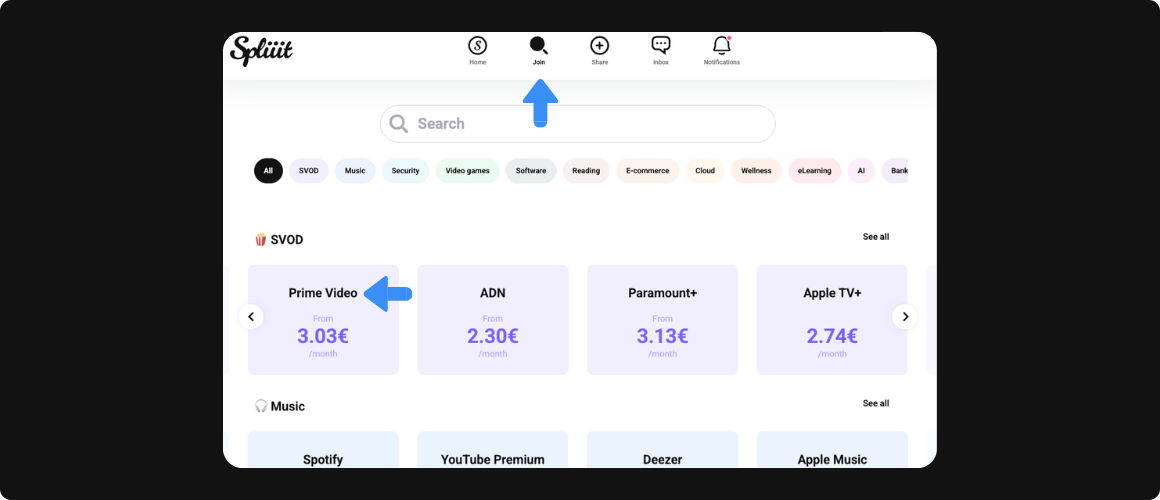Screen dimensions: 1160x500
Task: Open the Spotify card
Action: point(323,450)
